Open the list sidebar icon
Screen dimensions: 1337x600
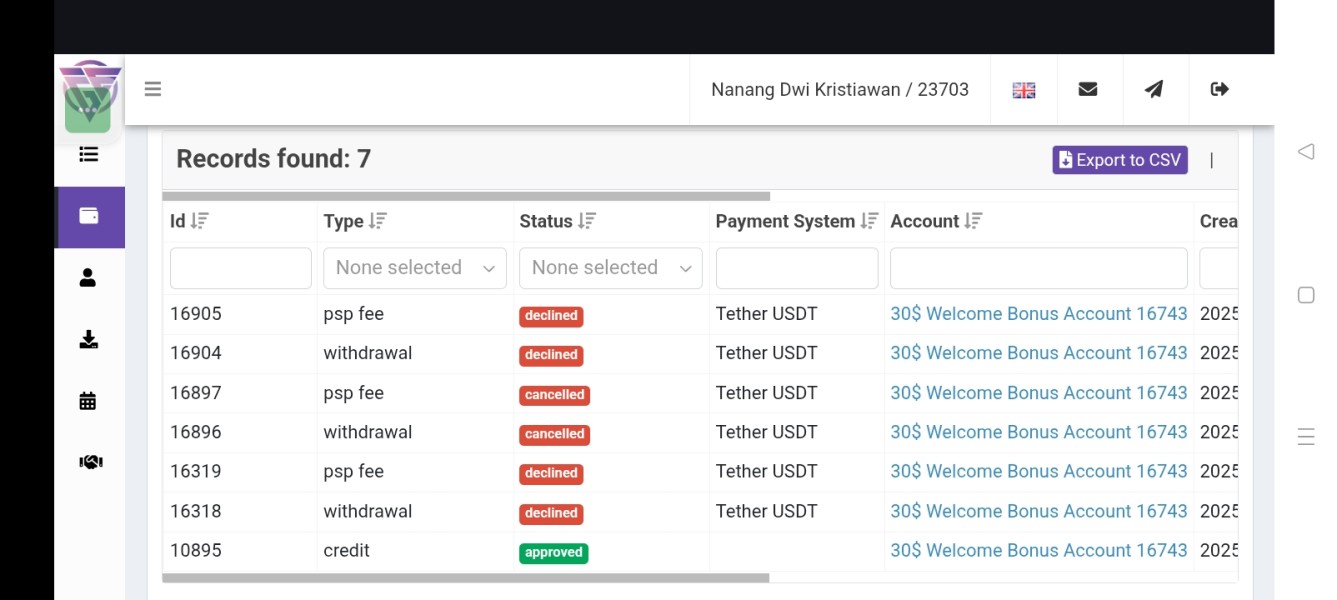pos(89,154)
